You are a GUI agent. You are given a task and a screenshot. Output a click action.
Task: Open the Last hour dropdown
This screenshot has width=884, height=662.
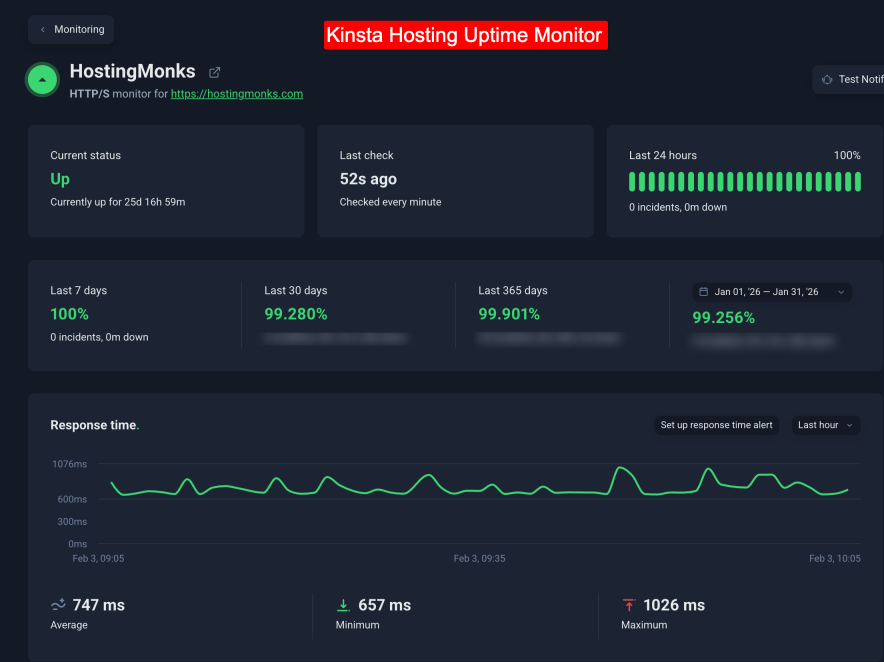coord(825,425)
